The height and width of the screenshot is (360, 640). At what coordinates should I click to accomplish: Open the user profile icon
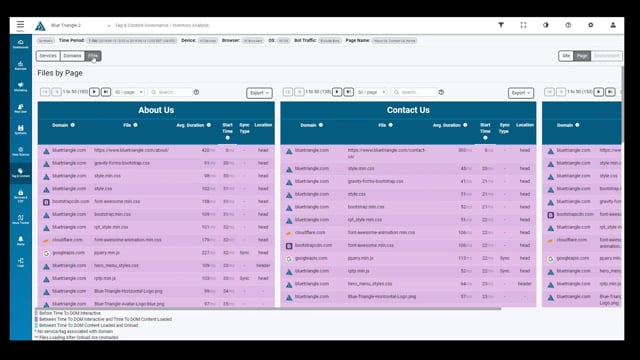pos(613,25)
